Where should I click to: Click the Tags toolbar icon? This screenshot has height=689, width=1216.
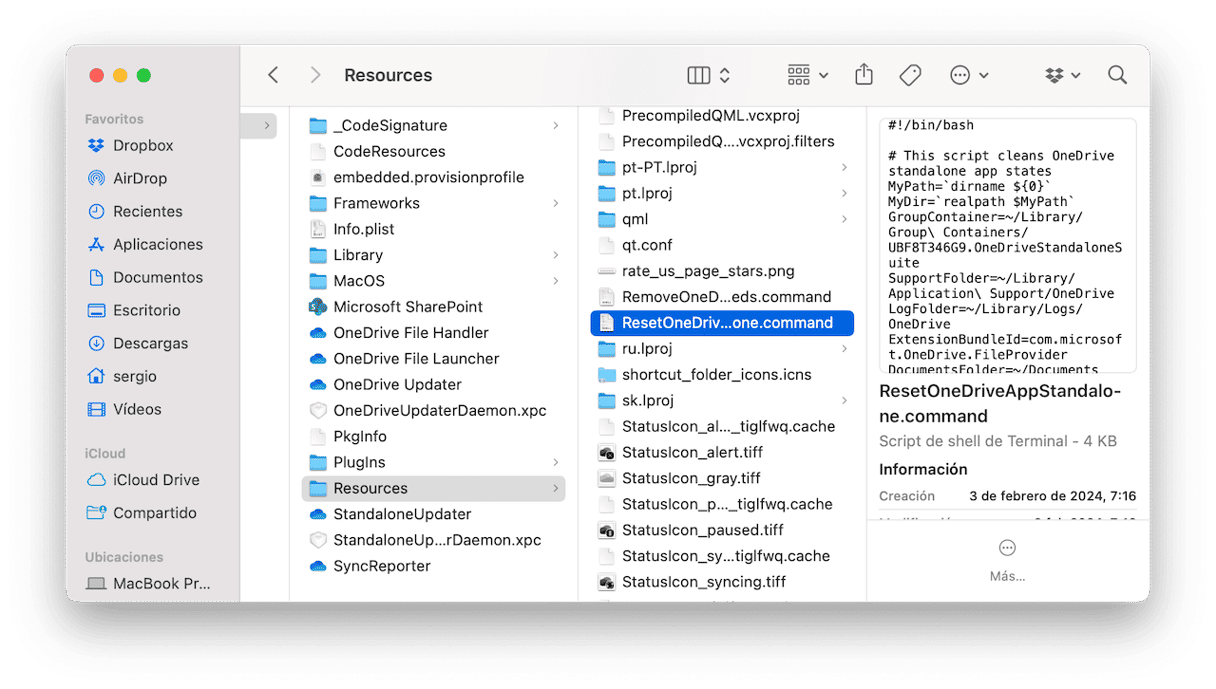[x=910, y=75]
